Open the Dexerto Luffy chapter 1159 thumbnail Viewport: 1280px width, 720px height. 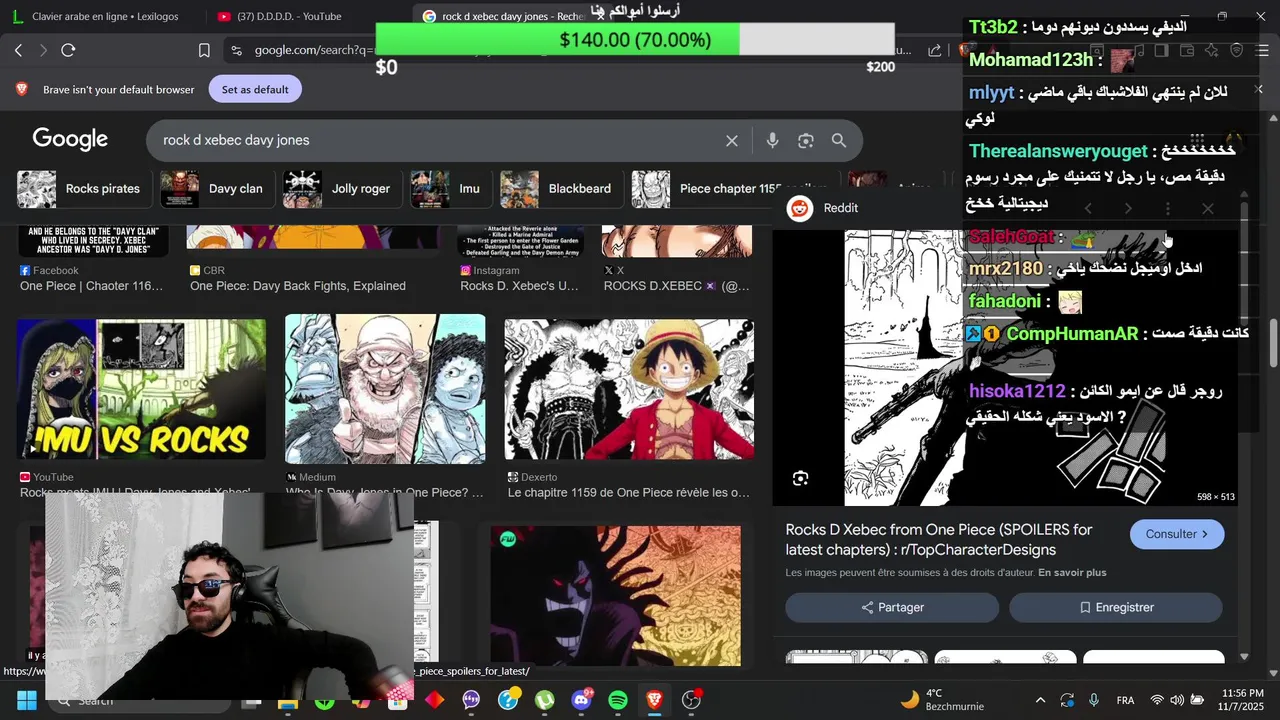tap(629, 390)
